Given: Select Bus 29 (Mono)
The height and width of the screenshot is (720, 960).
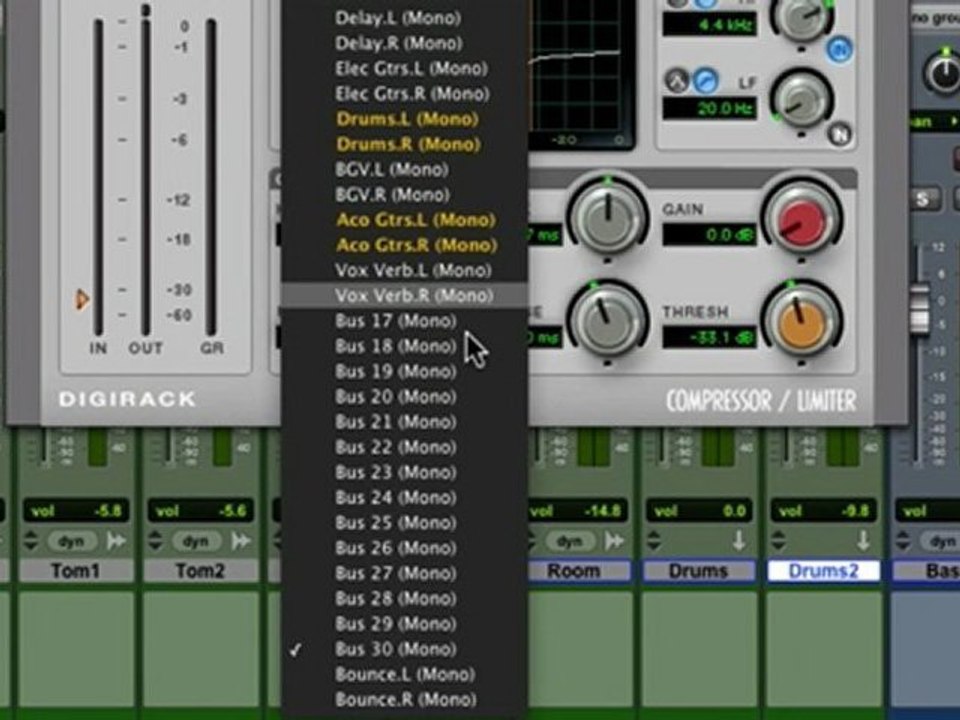Looking at the screenshot, I should [404, 624].
